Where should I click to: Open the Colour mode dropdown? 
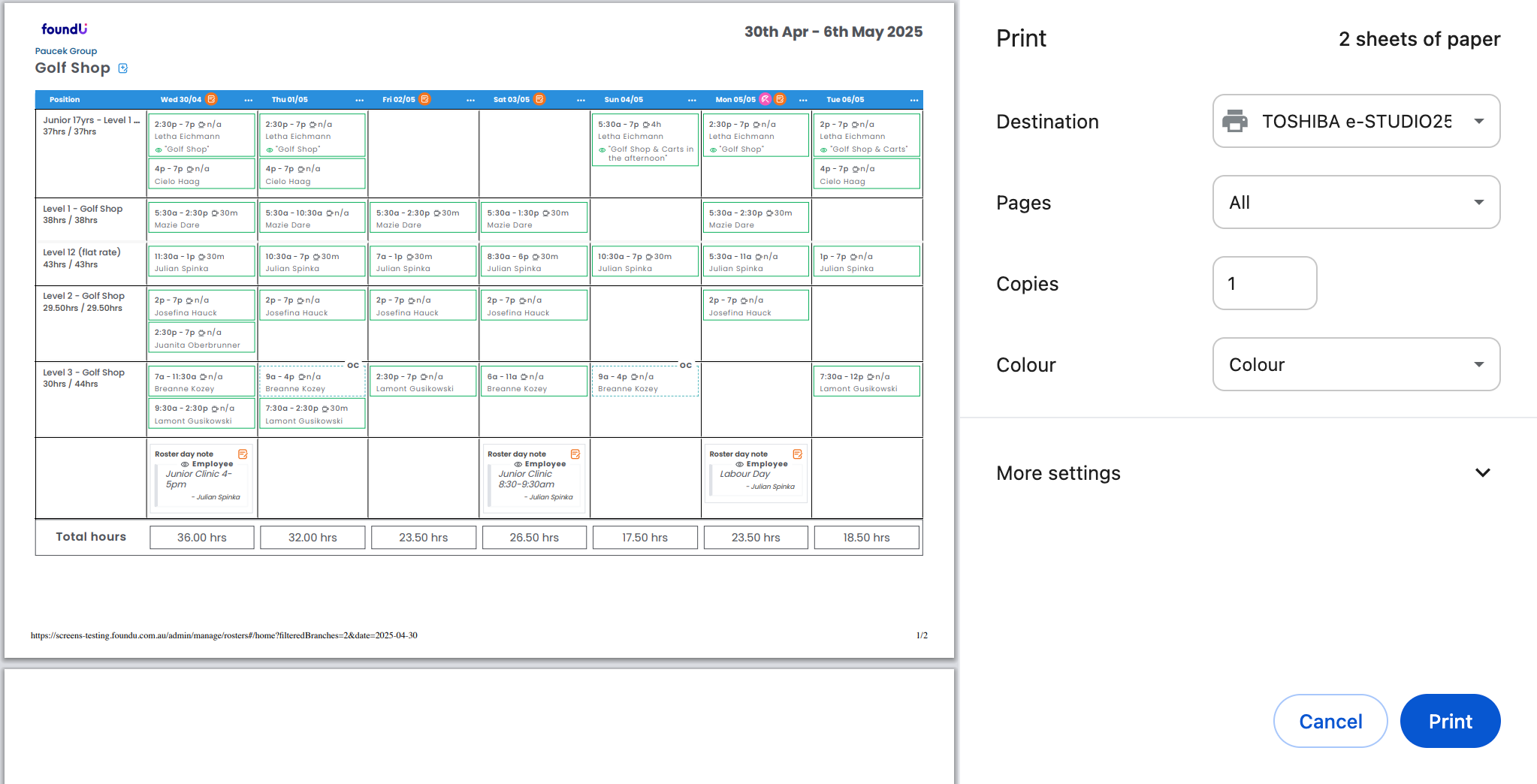click(1356, 364)
